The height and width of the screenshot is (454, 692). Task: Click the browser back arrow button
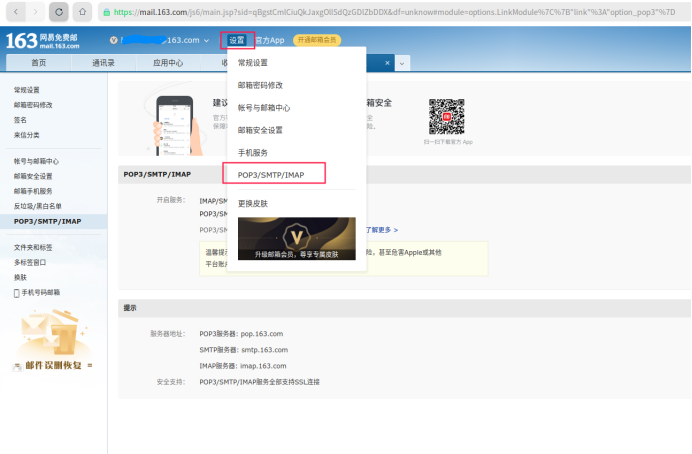(x=16, y=12)
